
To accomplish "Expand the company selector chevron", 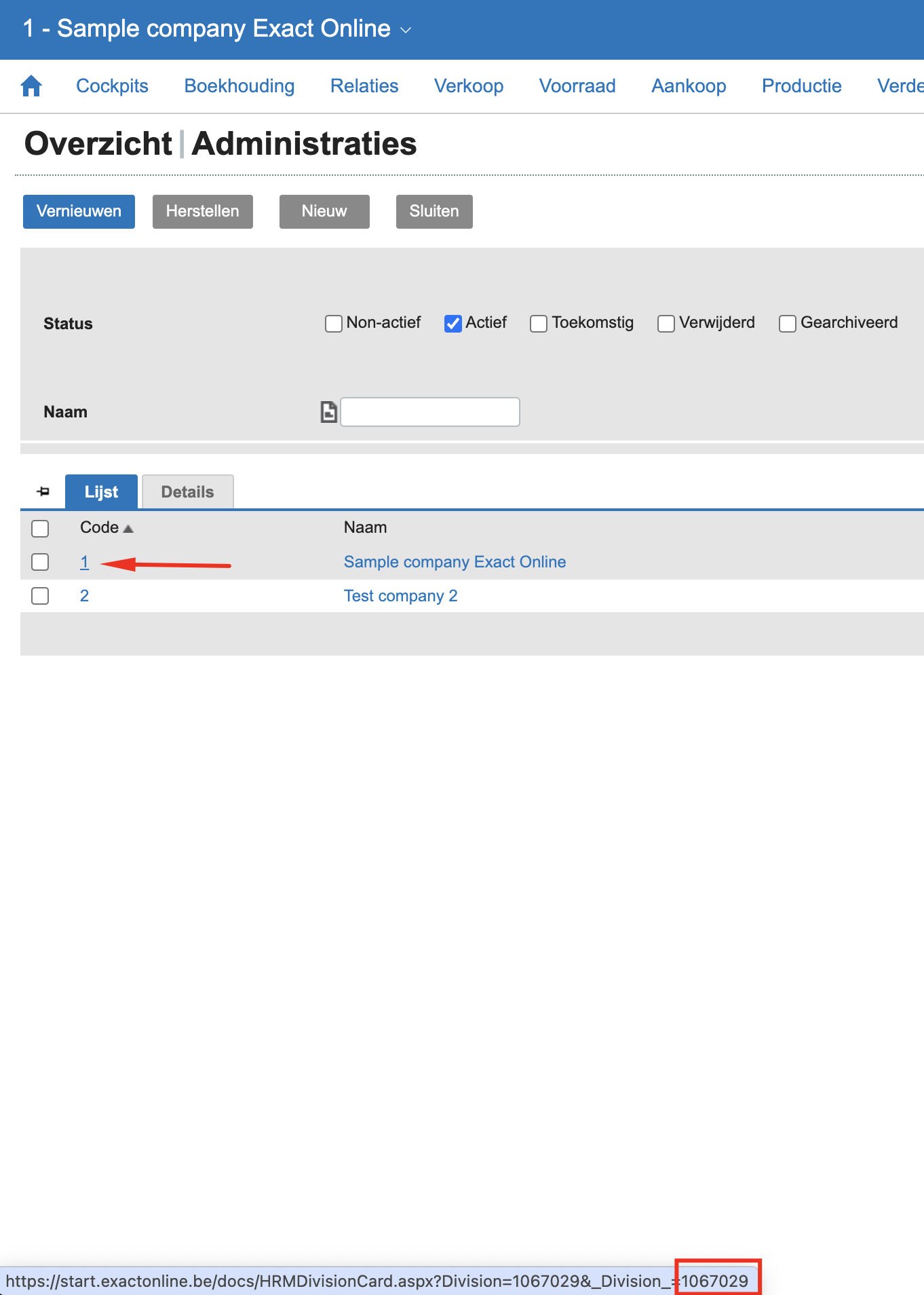I will coord(406,30).
